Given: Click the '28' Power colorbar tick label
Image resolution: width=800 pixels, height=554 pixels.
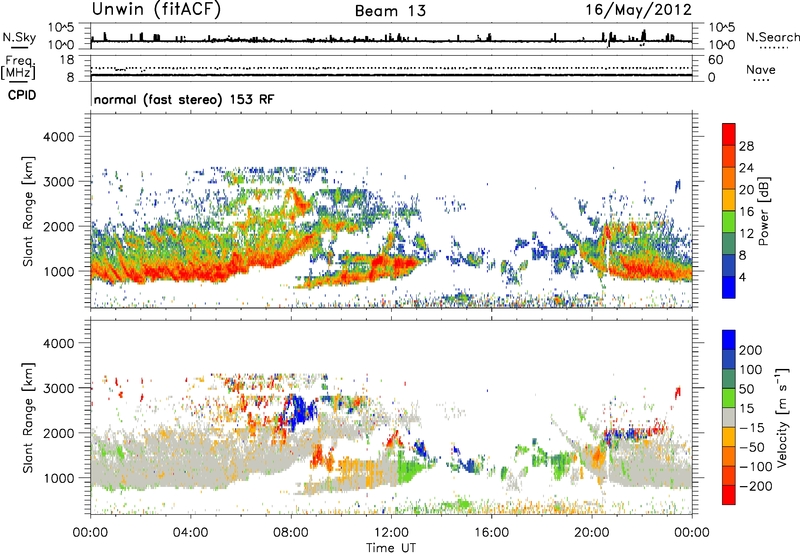Looking at the screenshot, I should 746,146.
